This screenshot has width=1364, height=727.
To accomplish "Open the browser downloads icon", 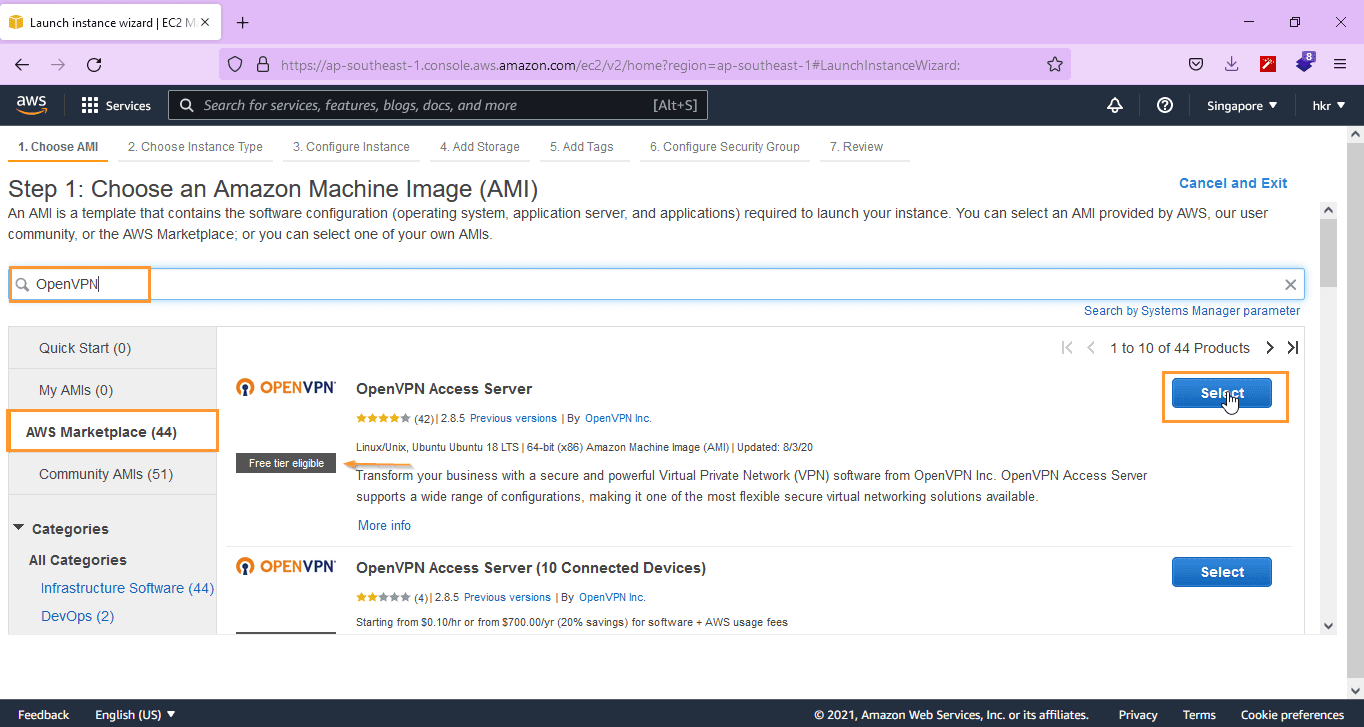I will (1232, 64).
